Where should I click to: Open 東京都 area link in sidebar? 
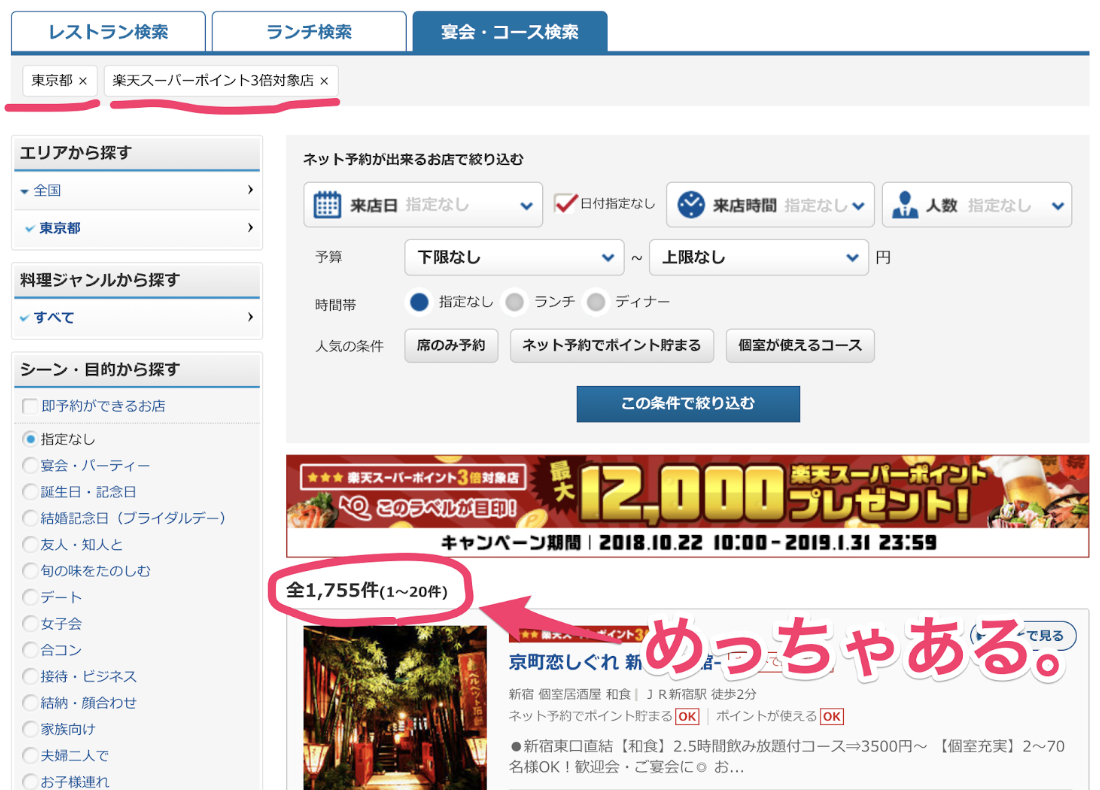click(60, 228)
